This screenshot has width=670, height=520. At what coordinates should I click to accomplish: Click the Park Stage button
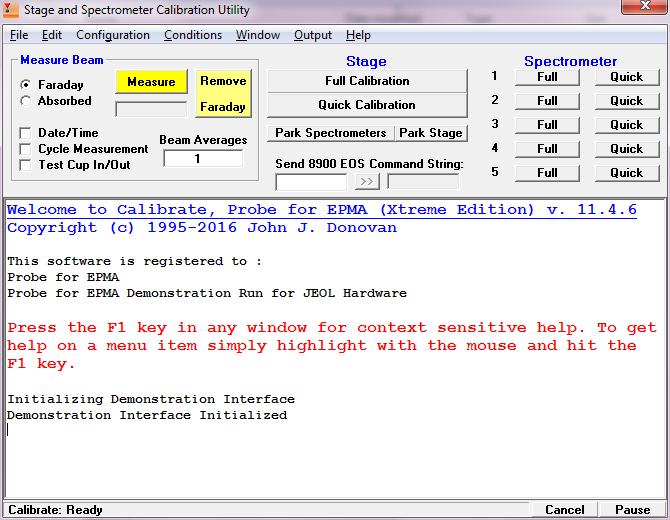[431, 133]
